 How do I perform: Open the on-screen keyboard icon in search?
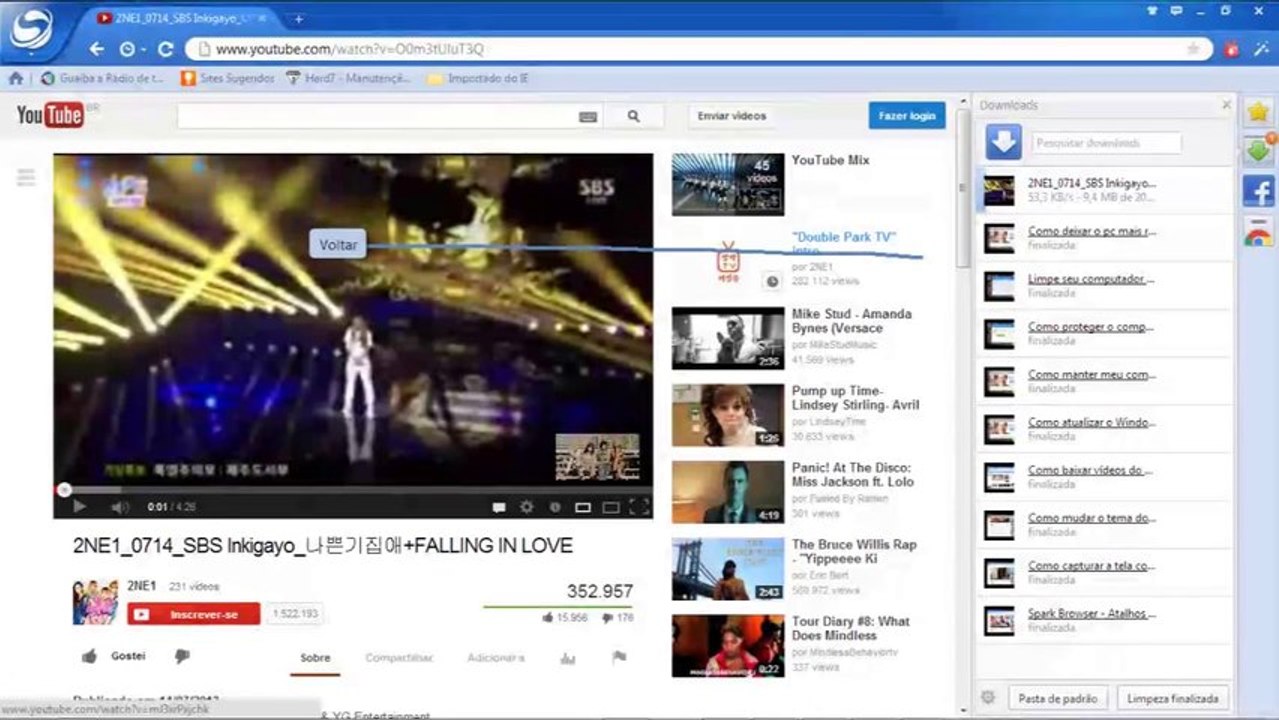click(588, 117)
